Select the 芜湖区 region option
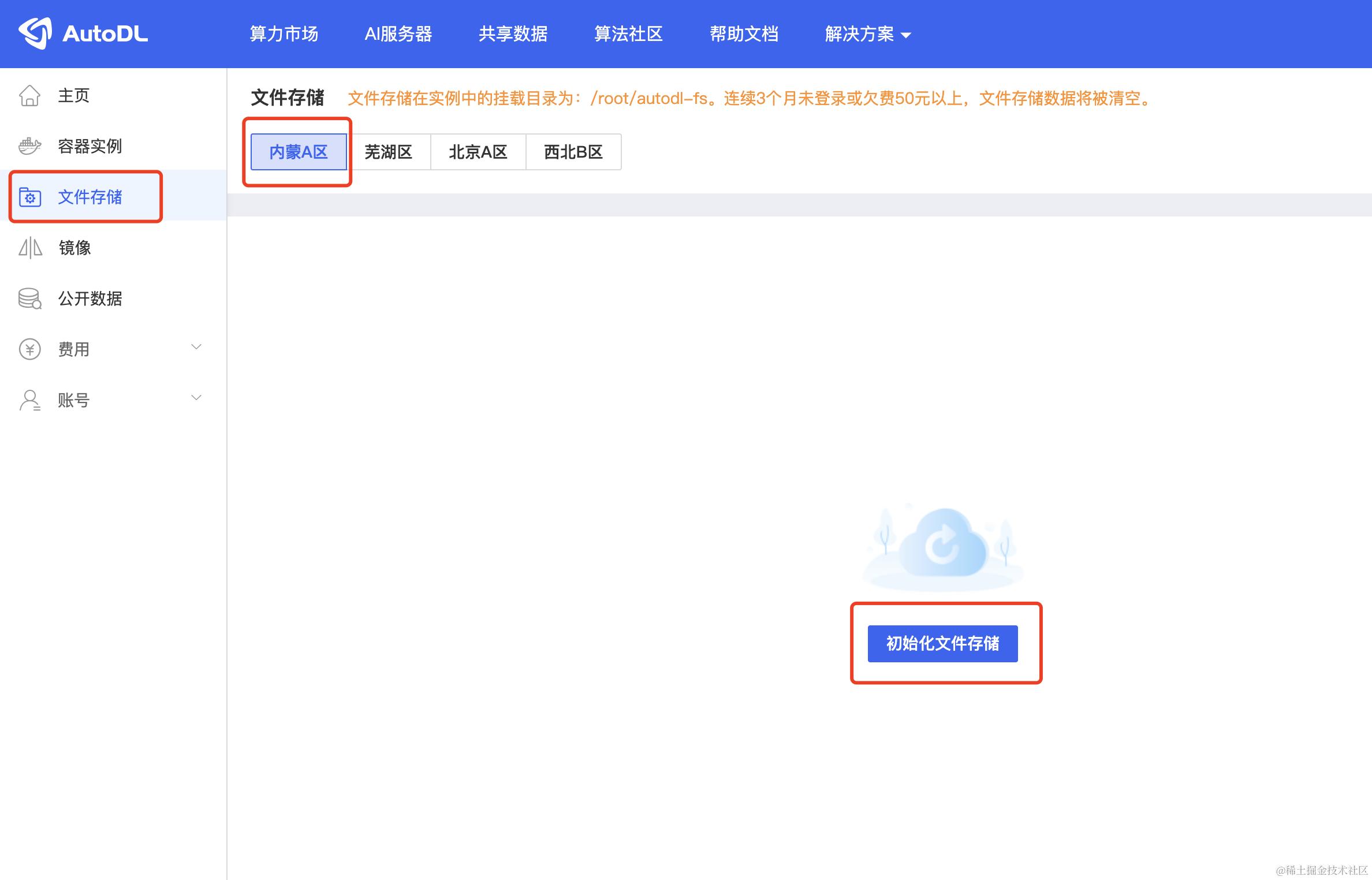Image resolution: width=1372 pixels, height=880 pixels. (x=389, y=152)
